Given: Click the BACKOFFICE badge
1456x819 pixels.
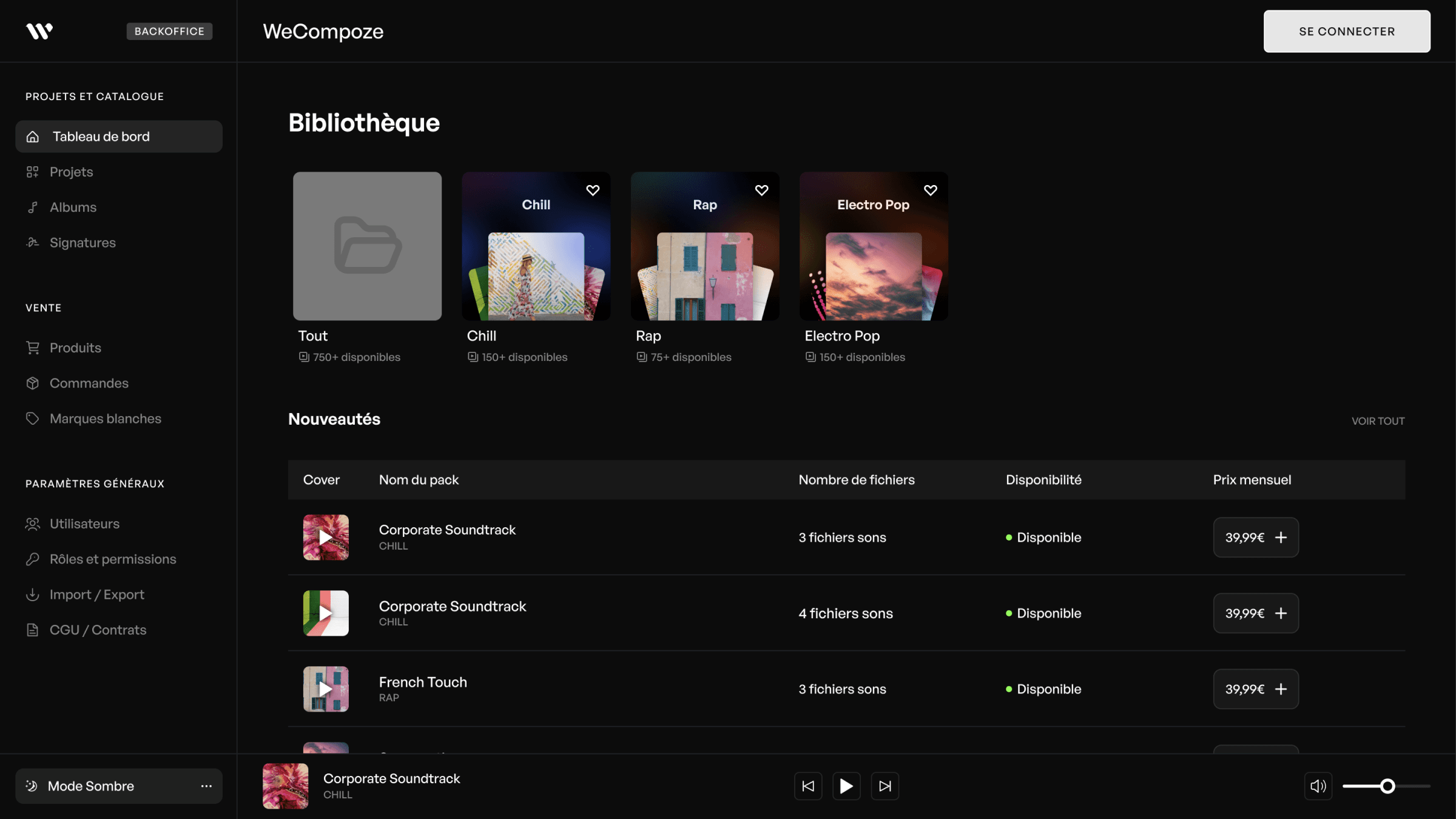Looking at the screenshot, I should (x=169, y=31).
